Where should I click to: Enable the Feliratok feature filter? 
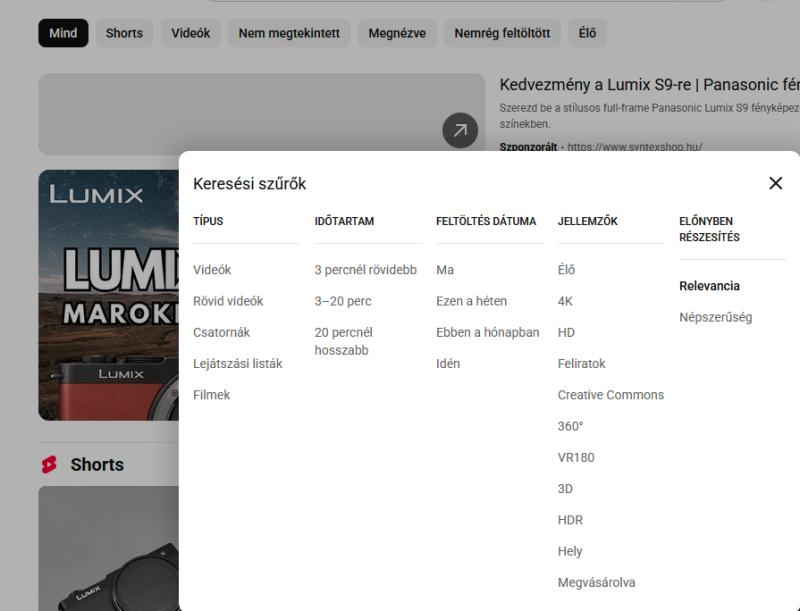coord(582,364)
